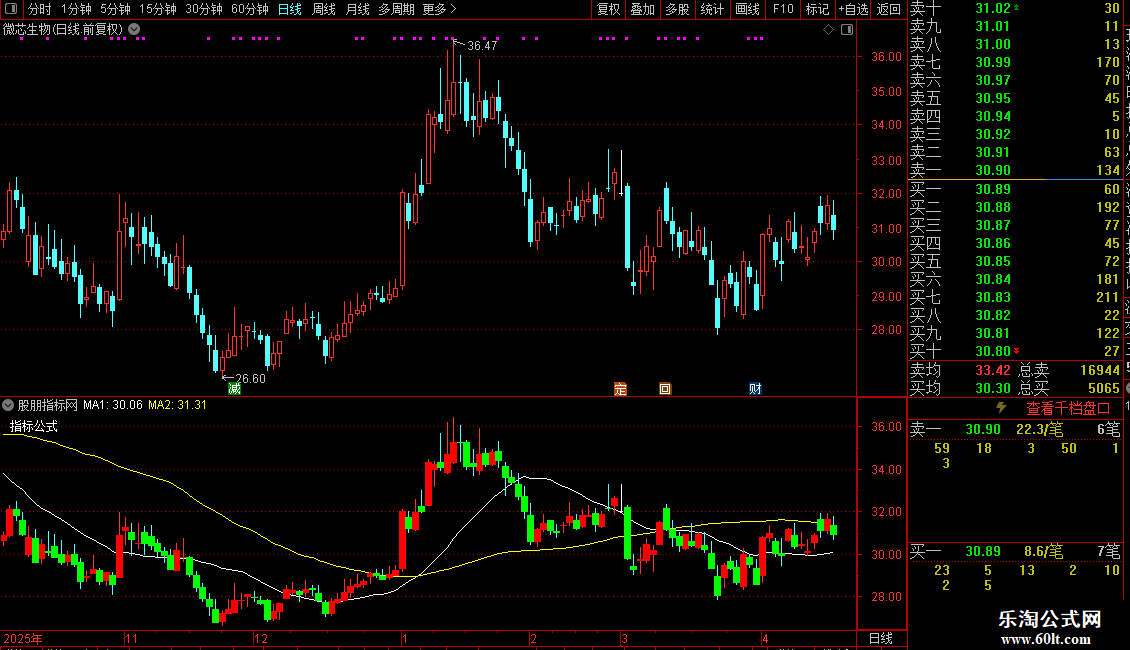Screen dimensions: 1130x650
Task: Open the 多周期 multi-period view
Action: point(396,9)
